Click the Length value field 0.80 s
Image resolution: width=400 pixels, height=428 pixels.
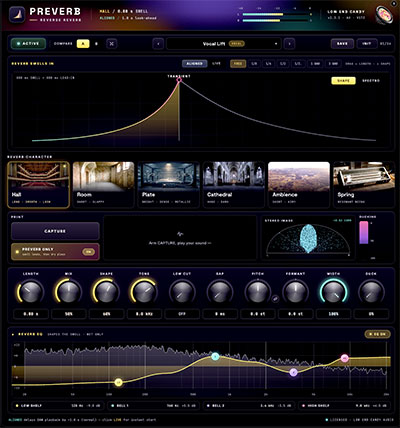[31, 314]
